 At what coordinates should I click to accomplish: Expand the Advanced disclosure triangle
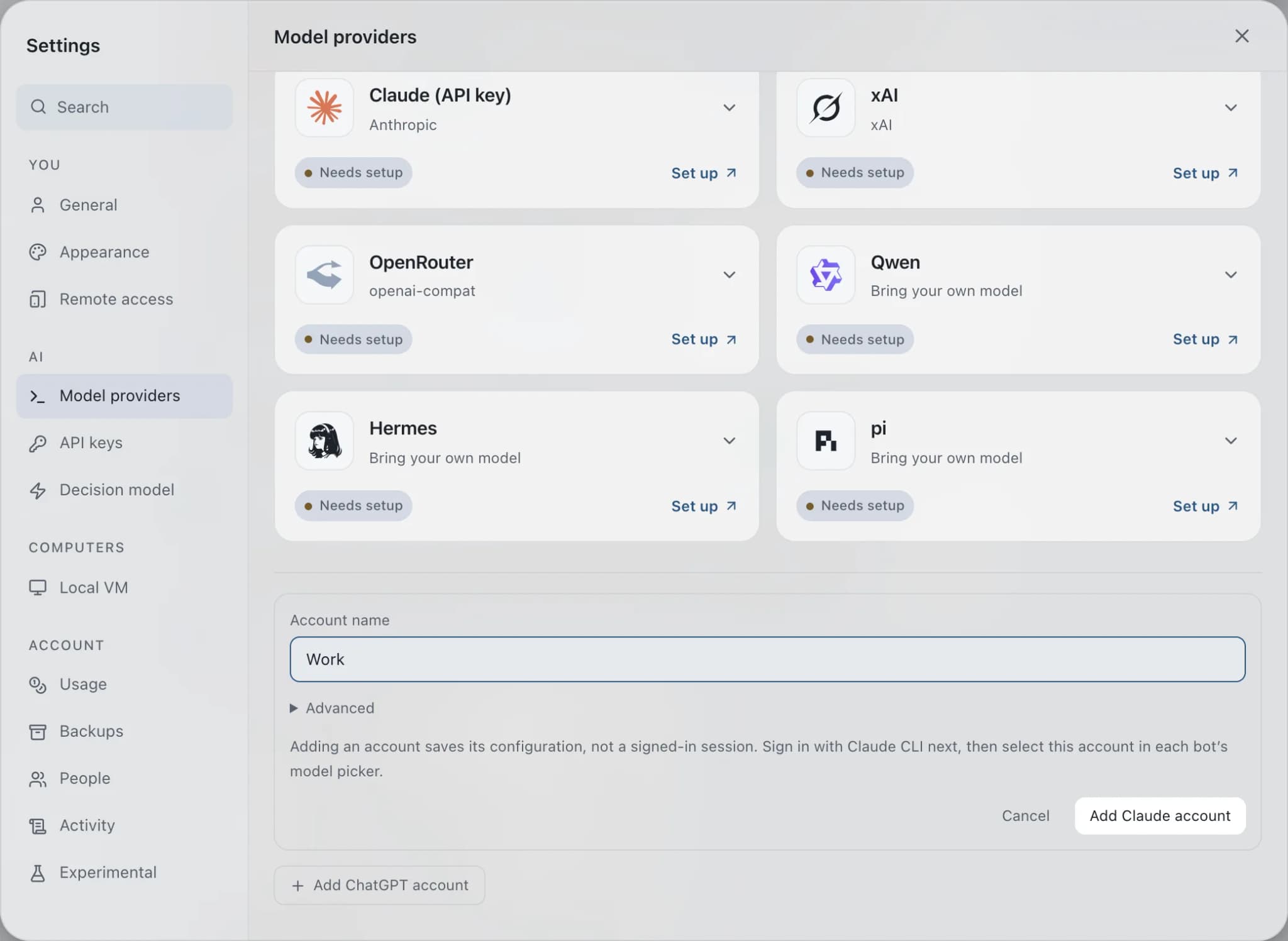pos(294,708)
